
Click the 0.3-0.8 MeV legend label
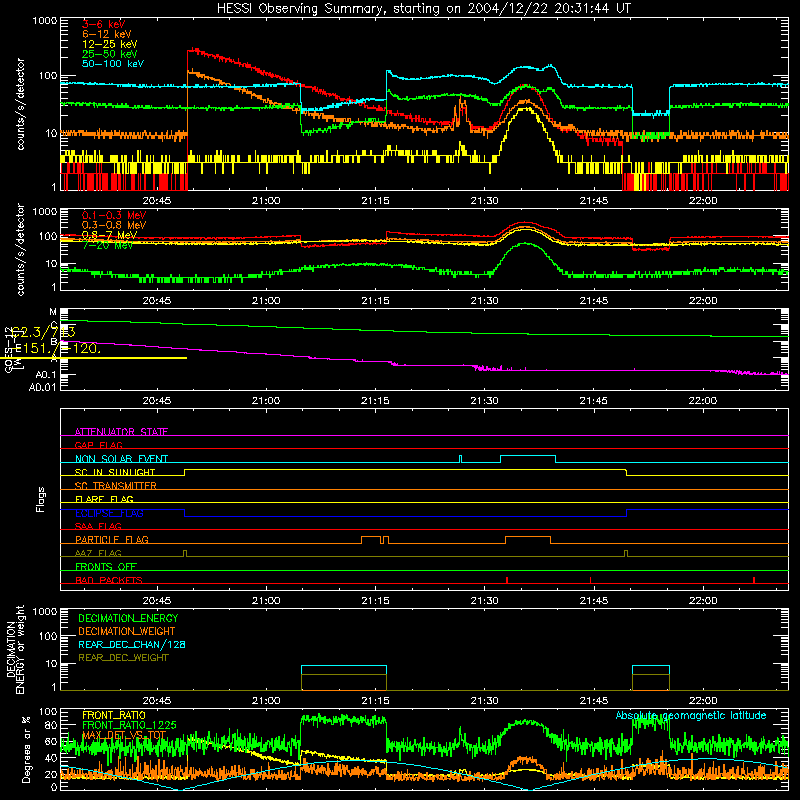[x=114, y=225]
